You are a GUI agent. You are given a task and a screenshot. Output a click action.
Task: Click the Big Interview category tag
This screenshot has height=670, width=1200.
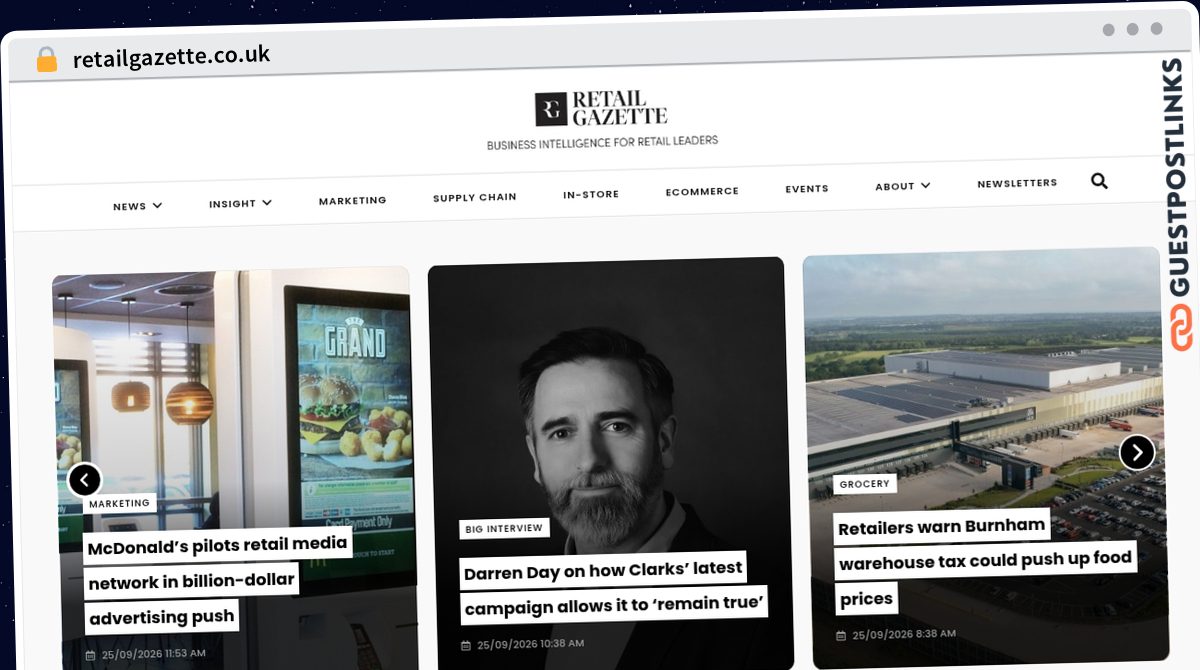click(x=504, y=528)
